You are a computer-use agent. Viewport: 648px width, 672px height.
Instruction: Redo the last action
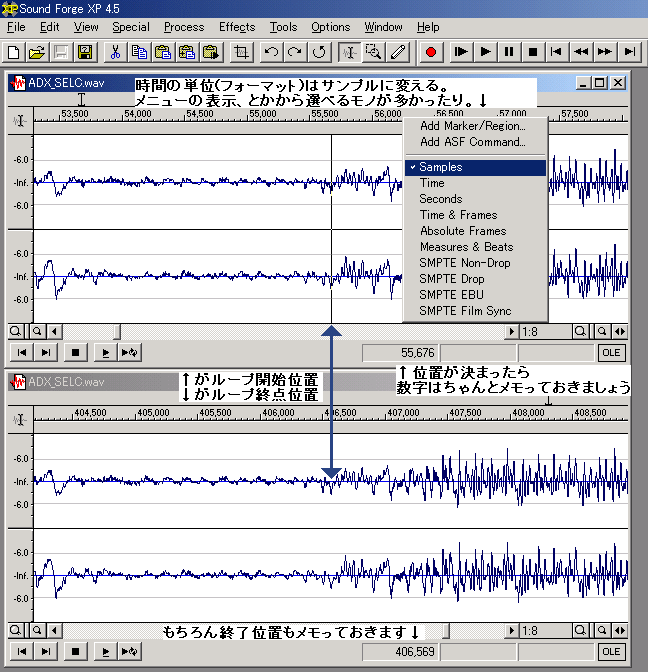pos(295,52)
